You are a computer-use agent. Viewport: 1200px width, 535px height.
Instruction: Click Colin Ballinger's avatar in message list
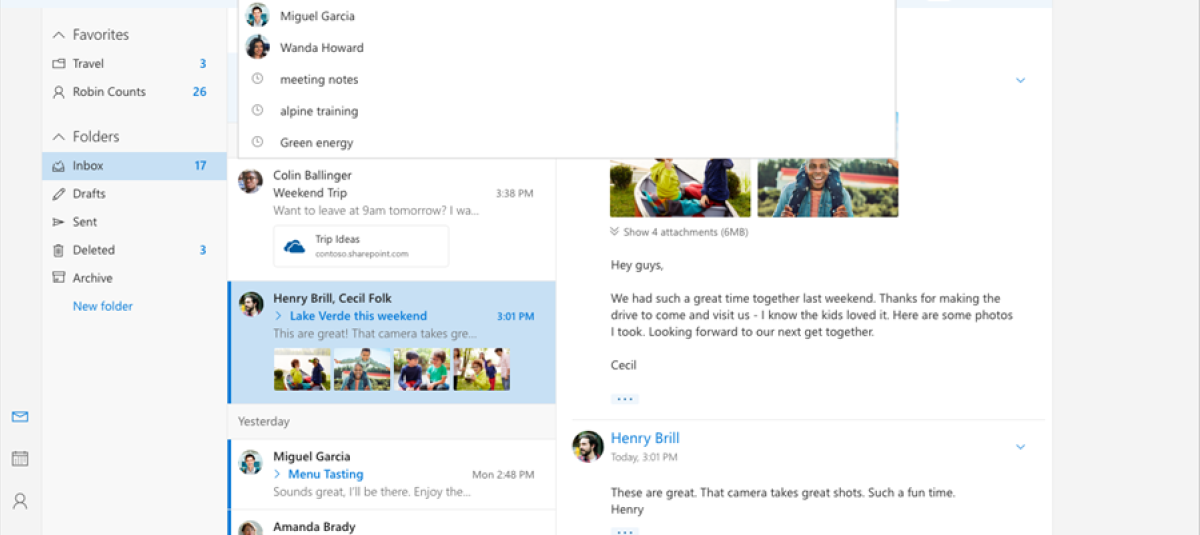point(250,181)
